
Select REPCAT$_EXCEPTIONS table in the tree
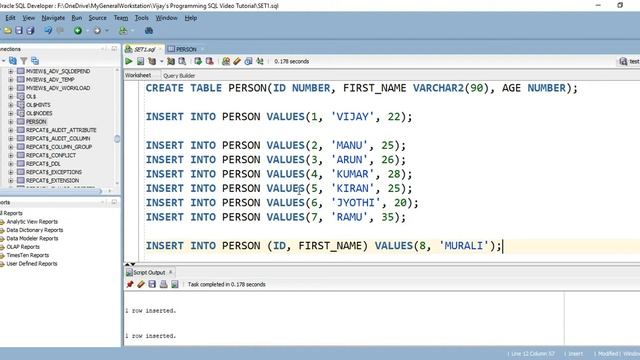point(53,172)
